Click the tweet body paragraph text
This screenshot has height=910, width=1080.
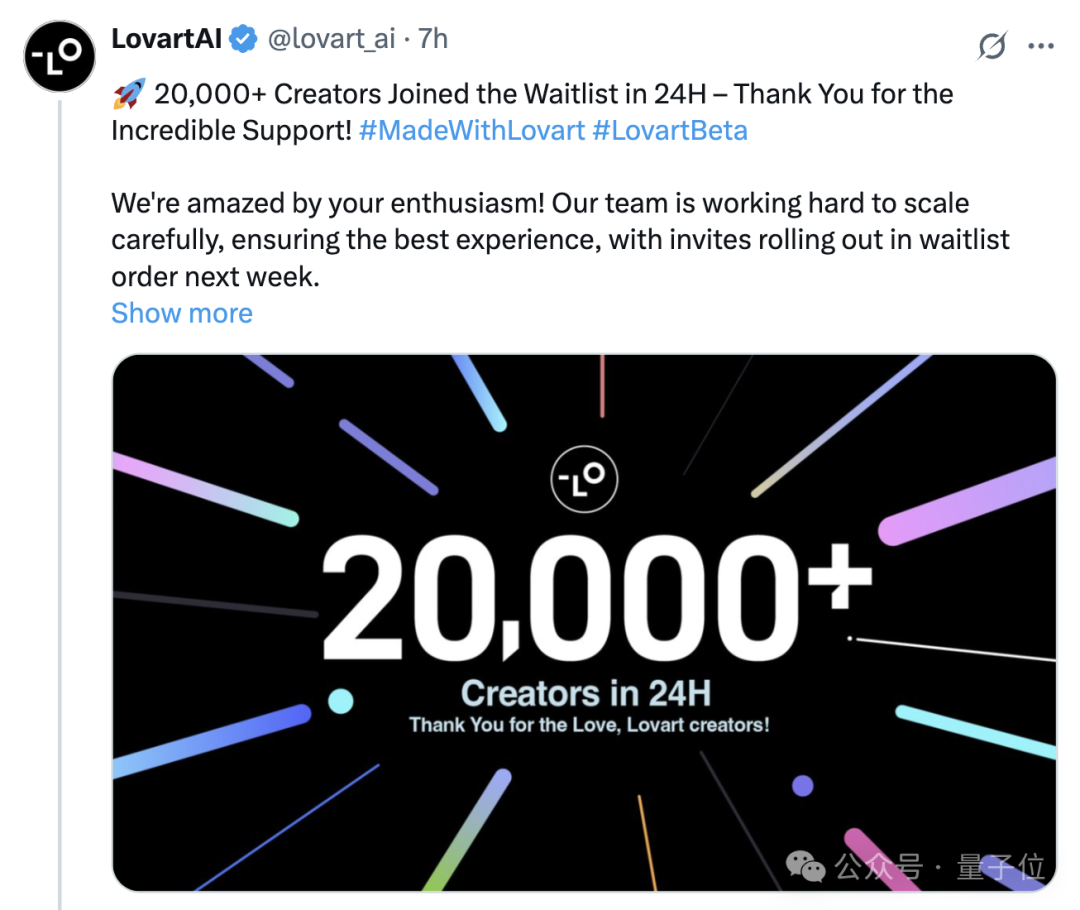pos(561,240)
